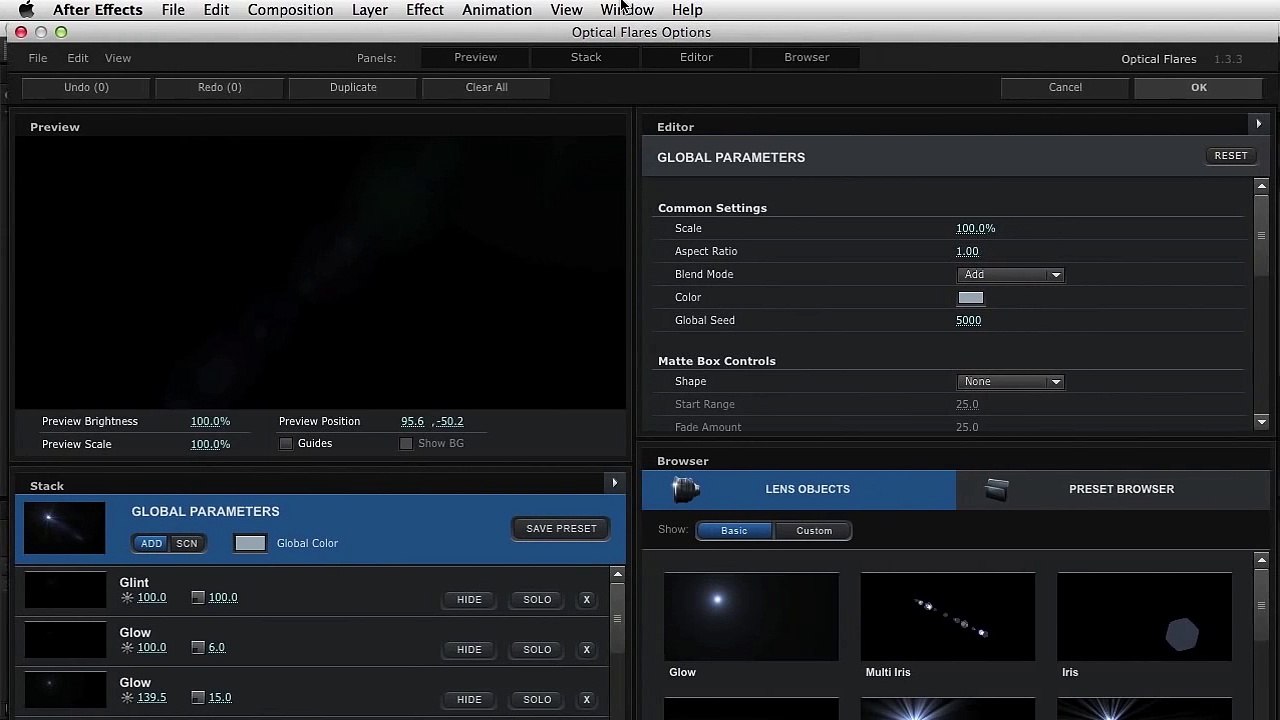Remove the Glow 139.5 element with X
This screenshot has height=720, width=1280.
(x=586, y=699)
